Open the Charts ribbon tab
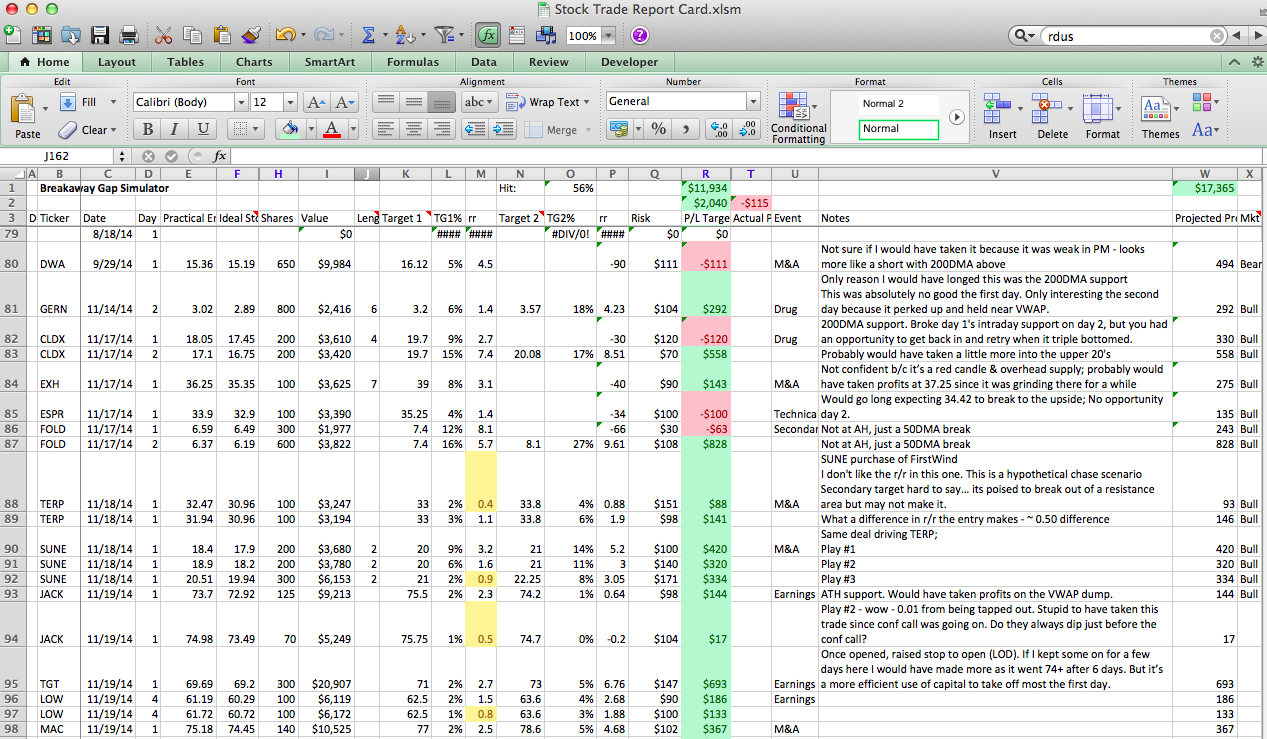Screen dimensions: 1267x739 click(x=254, y=62)
